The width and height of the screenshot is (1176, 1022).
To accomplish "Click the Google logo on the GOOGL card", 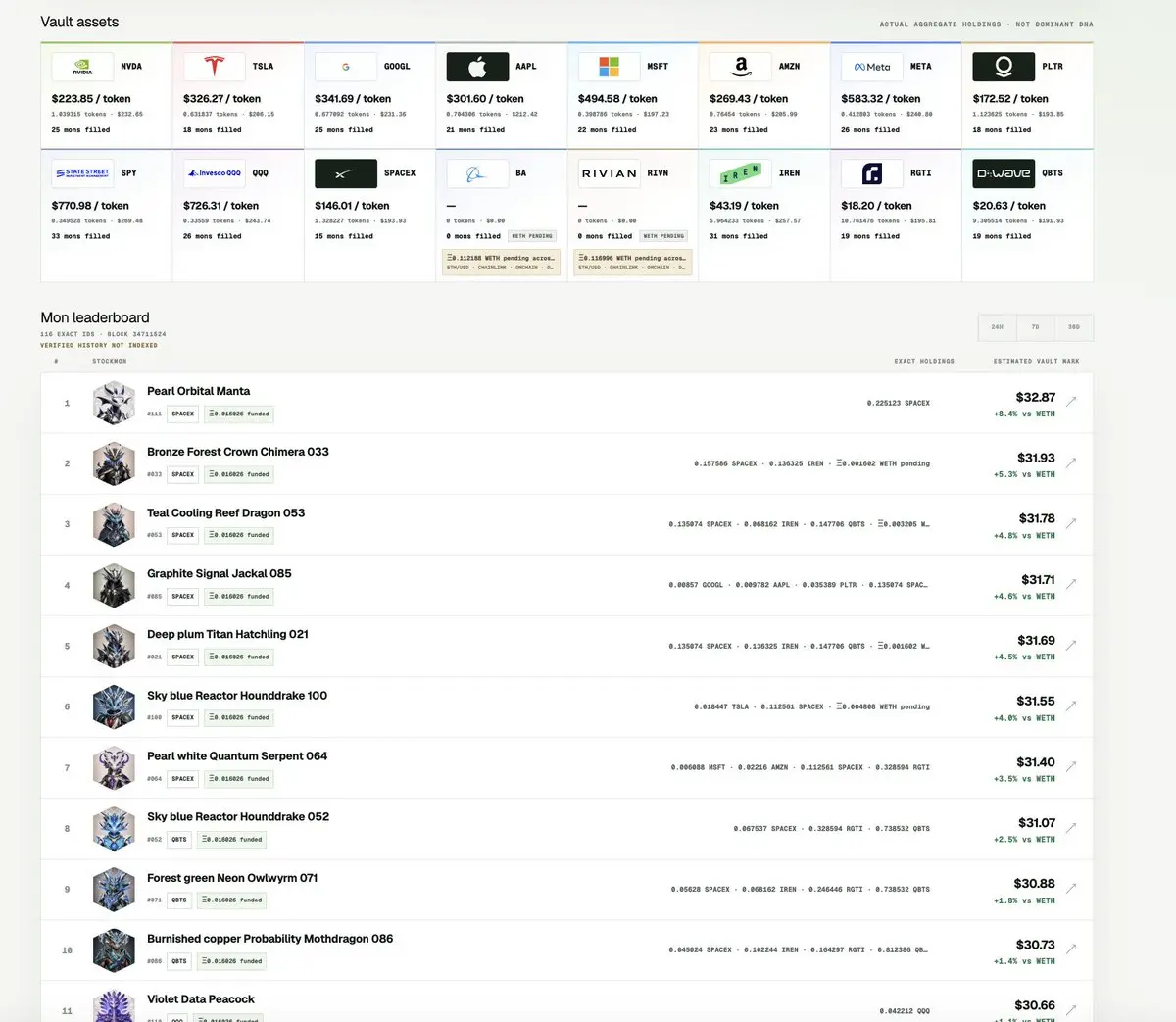I will [345, 67].
